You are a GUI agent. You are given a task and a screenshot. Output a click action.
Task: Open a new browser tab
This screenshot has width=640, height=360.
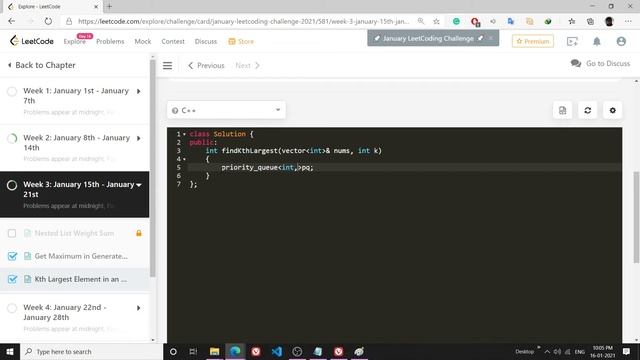point(109,7)
